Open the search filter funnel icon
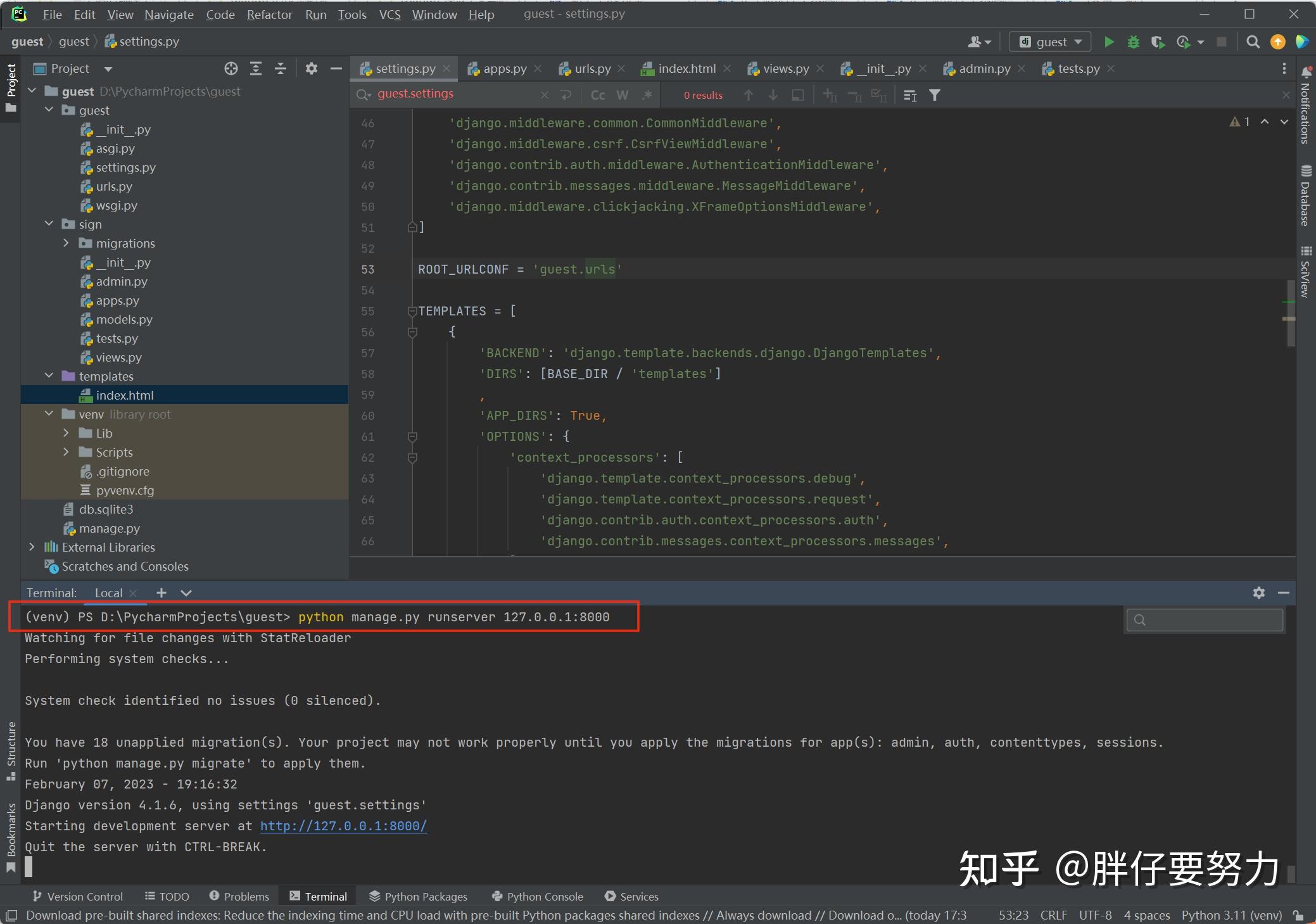 tap(935, 95)
